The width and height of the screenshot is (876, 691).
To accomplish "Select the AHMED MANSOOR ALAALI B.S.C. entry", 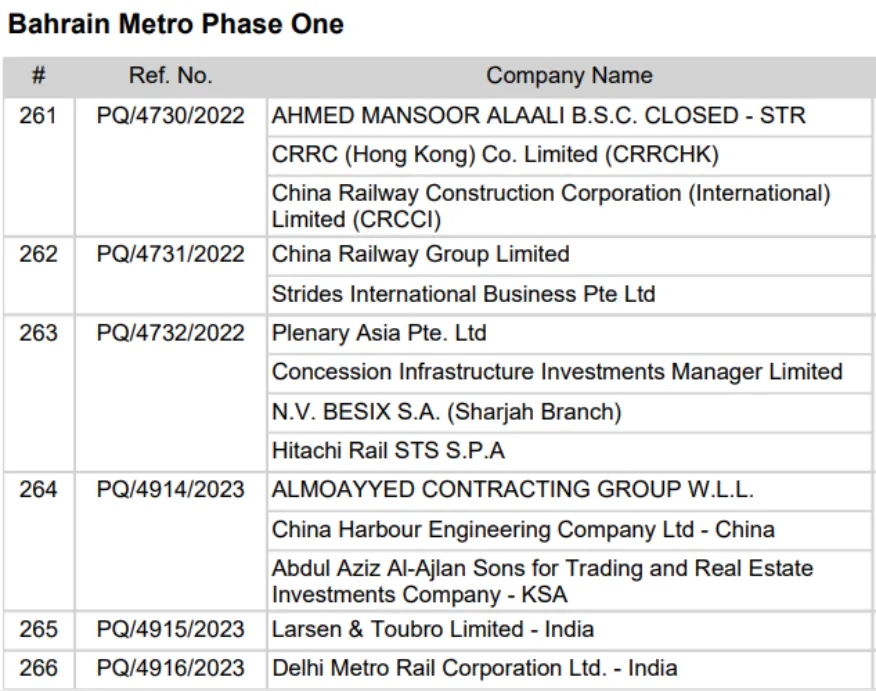I will click(538, 116).
